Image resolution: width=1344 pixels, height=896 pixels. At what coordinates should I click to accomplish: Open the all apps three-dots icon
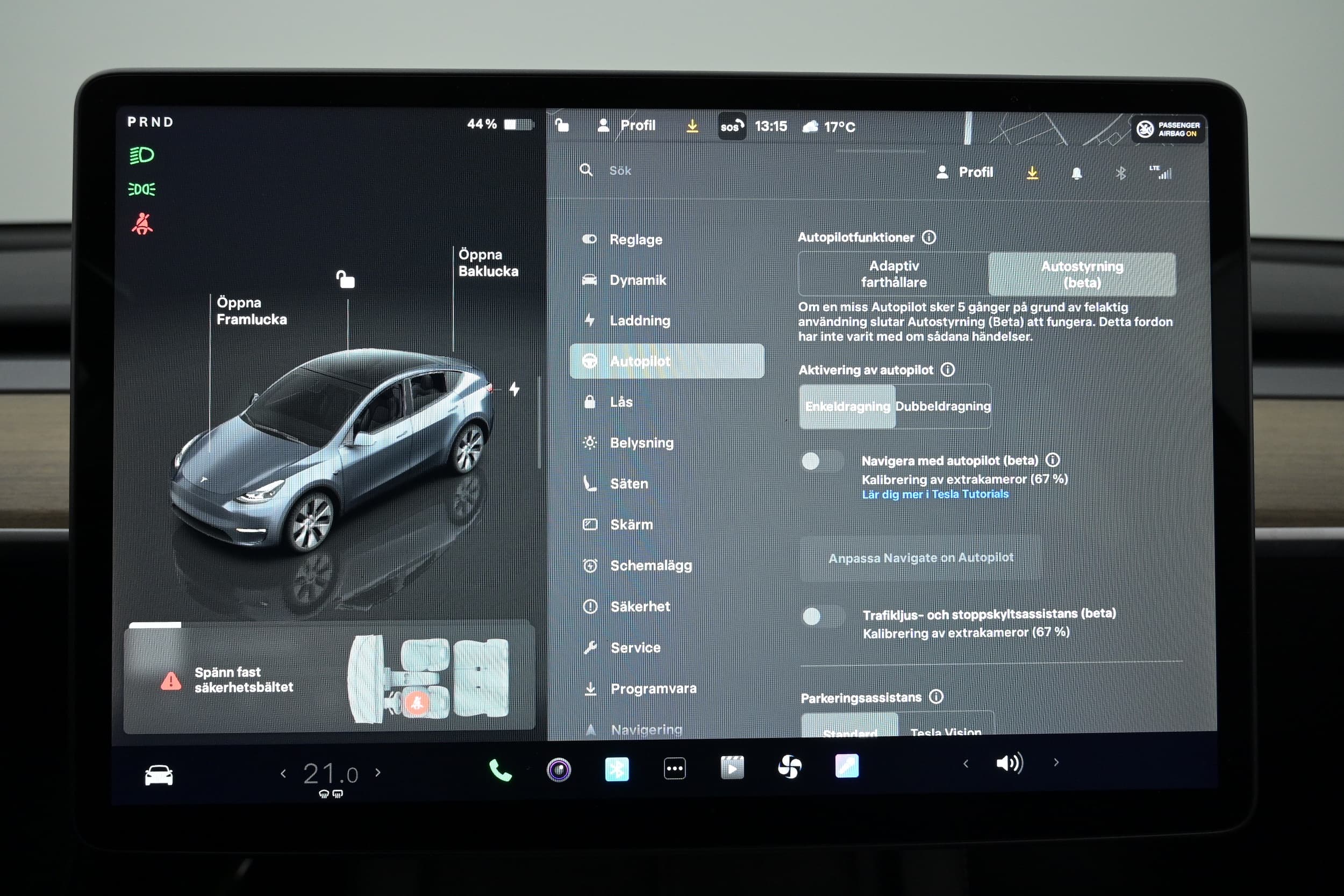[674, 769]
